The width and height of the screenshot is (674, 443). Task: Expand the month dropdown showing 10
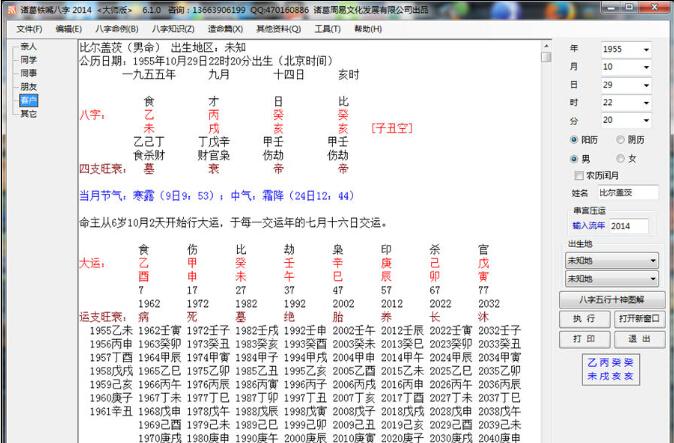click(646, 67)
